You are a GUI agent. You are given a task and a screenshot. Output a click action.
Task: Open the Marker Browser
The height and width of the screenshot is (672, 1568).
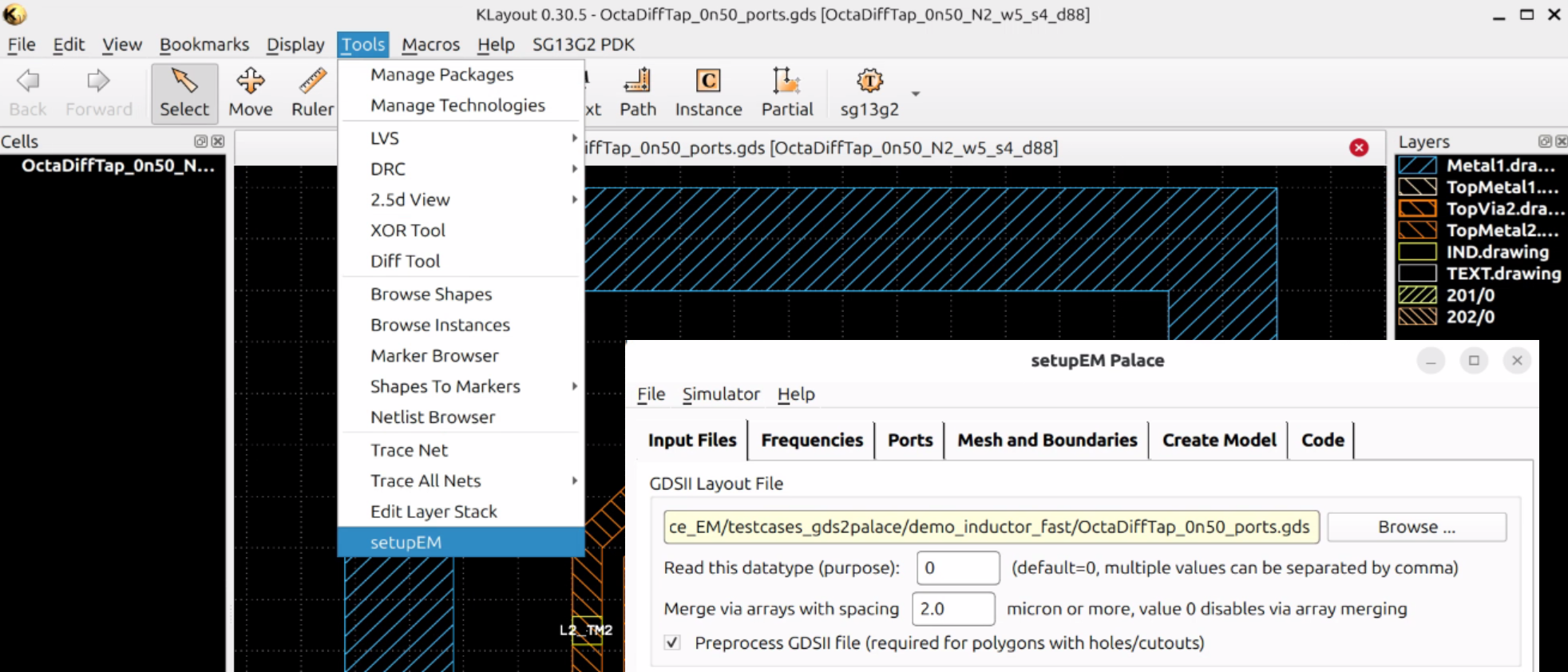pyautogui.click(x=461, y=356)
